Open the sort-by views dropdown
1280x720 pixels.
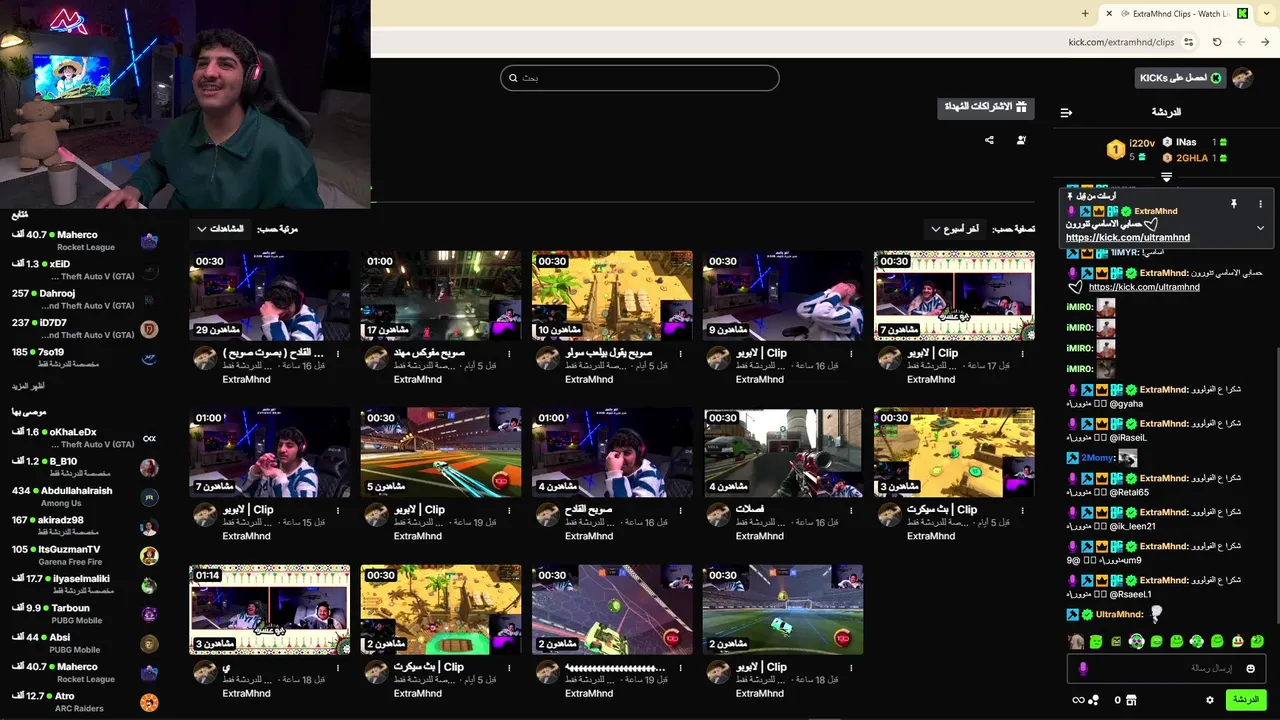pos(220,229)
